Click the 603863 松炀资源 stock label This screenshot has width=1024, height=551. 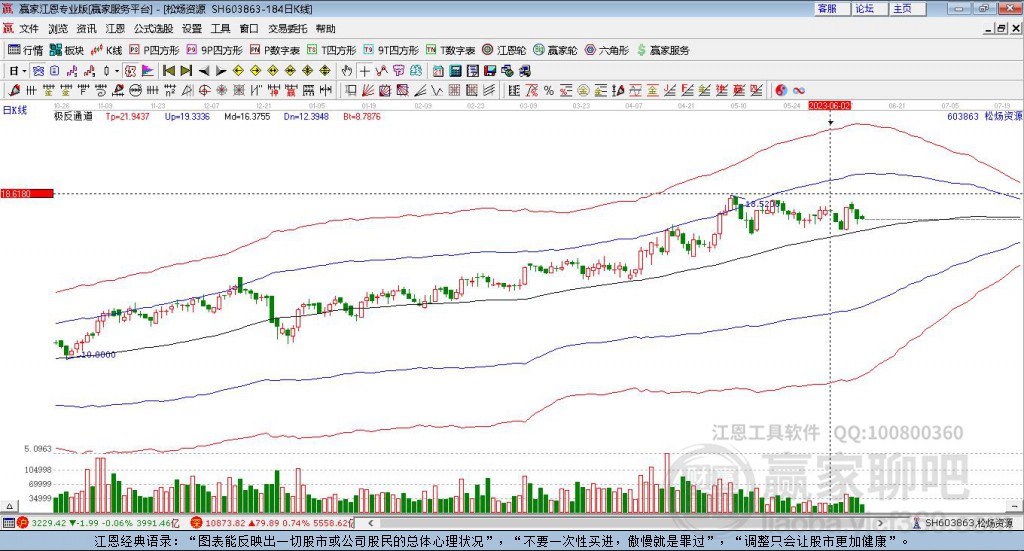tap(984, 116)
